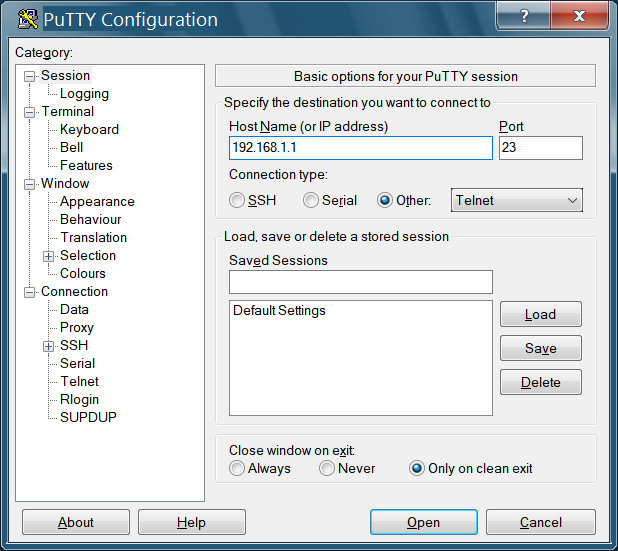Screen dimensions: 618x551
Task: Click the Host Name input field
Action: 361,148
